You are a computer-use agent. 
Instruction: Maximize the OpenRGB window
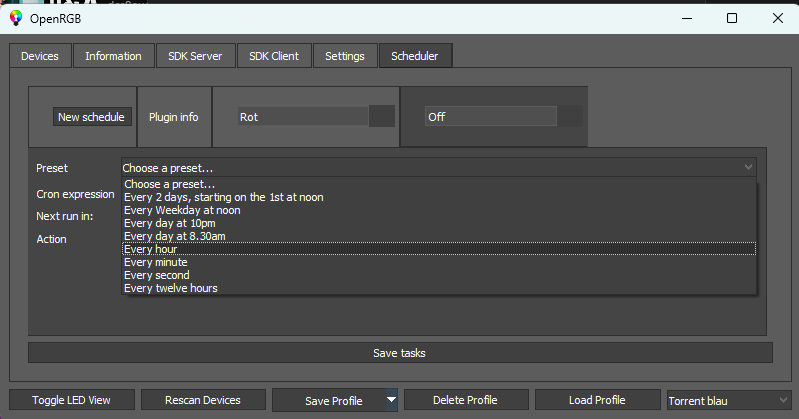tap(732, 18)
